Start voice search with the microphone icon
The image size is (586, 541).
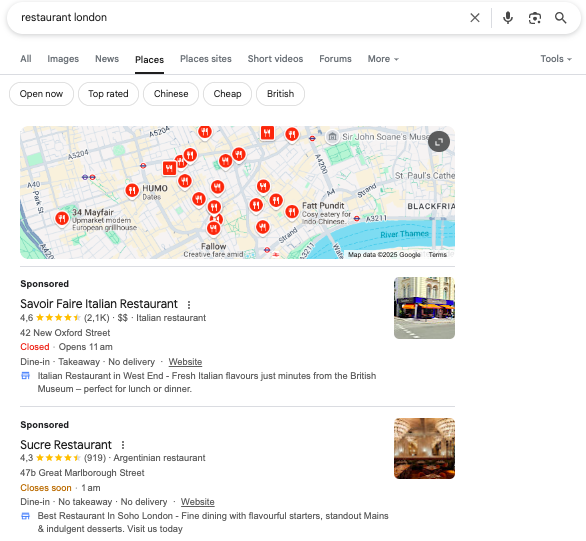(x=508, y=18)
